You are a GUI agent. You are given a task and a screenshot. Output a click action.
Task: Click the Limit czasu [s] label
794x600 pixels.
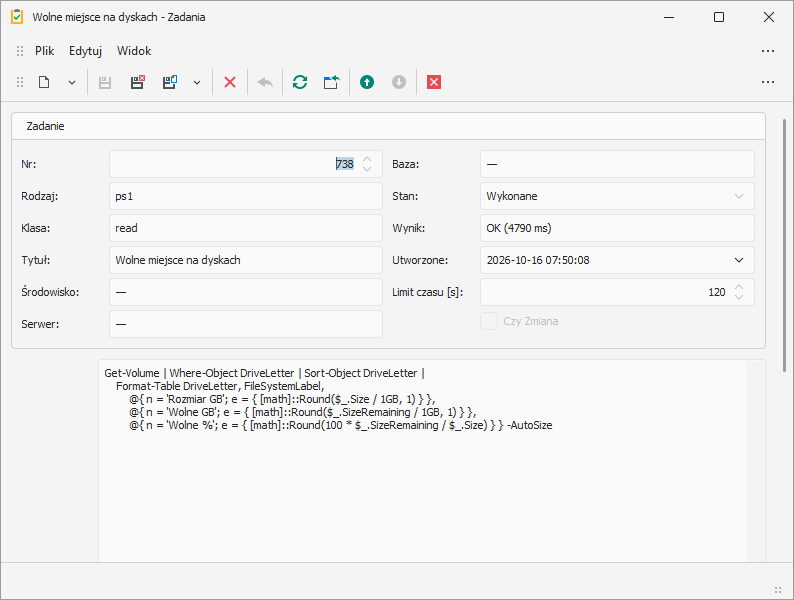(427, 292)
